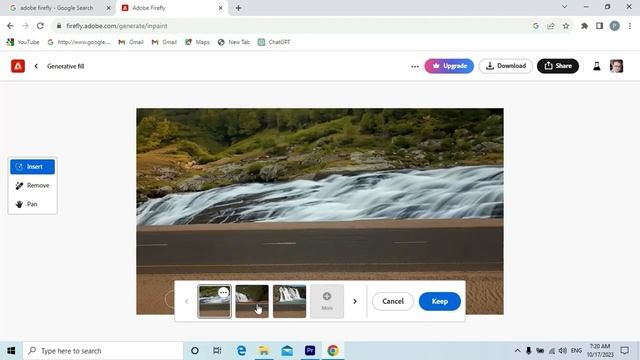Select the Remove tool
The height and width of the screenshot is (360, 640).
coord(32,185)
